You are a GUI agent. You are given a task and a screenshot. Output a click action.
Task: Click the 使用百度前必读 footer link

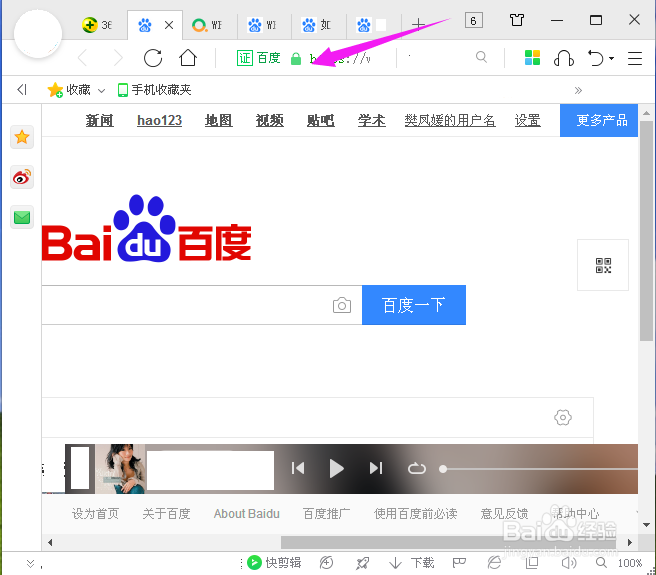tap(415, 513)
